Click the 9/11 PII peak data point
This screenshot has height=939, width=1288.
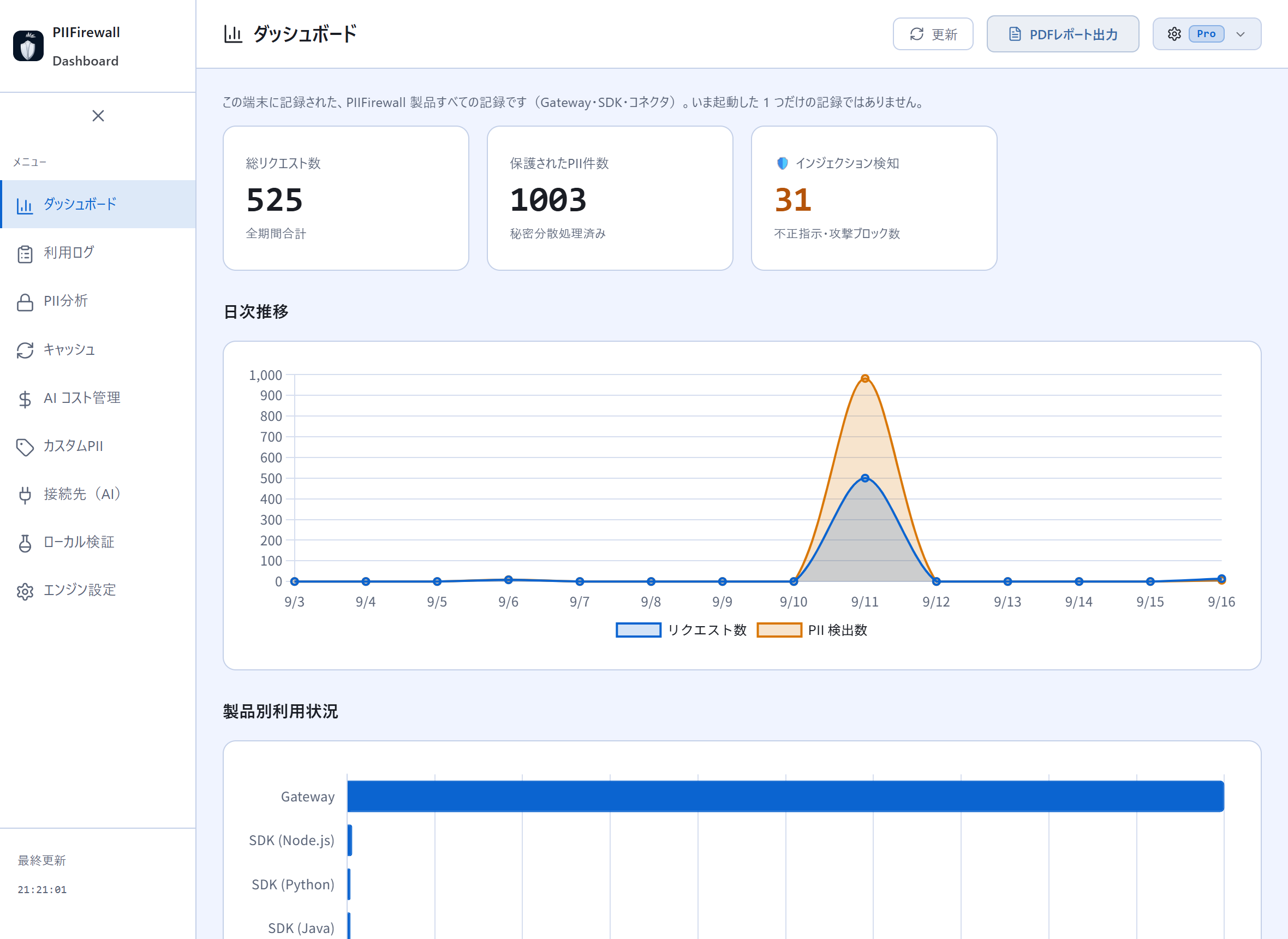tap(864, 378)
